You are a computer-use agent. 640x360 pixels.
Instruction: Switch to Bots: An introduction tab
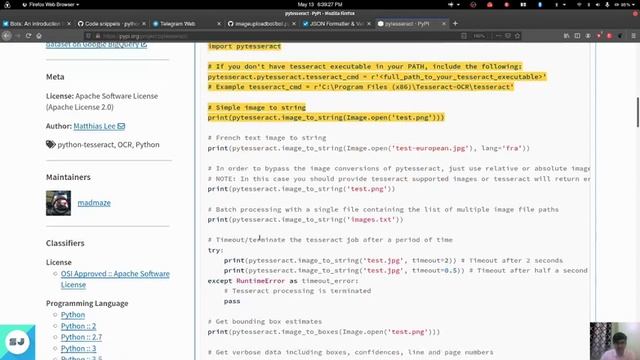click(36, 24)
